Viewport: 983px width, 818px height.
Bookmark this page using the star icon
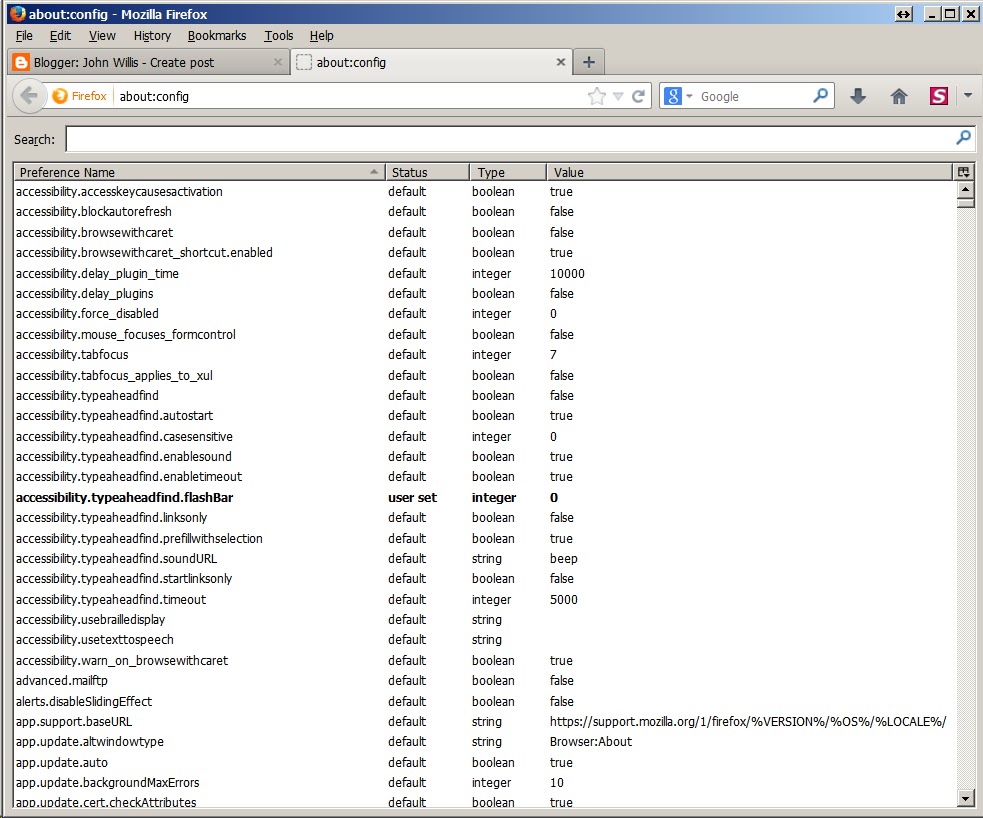(597, 96)
